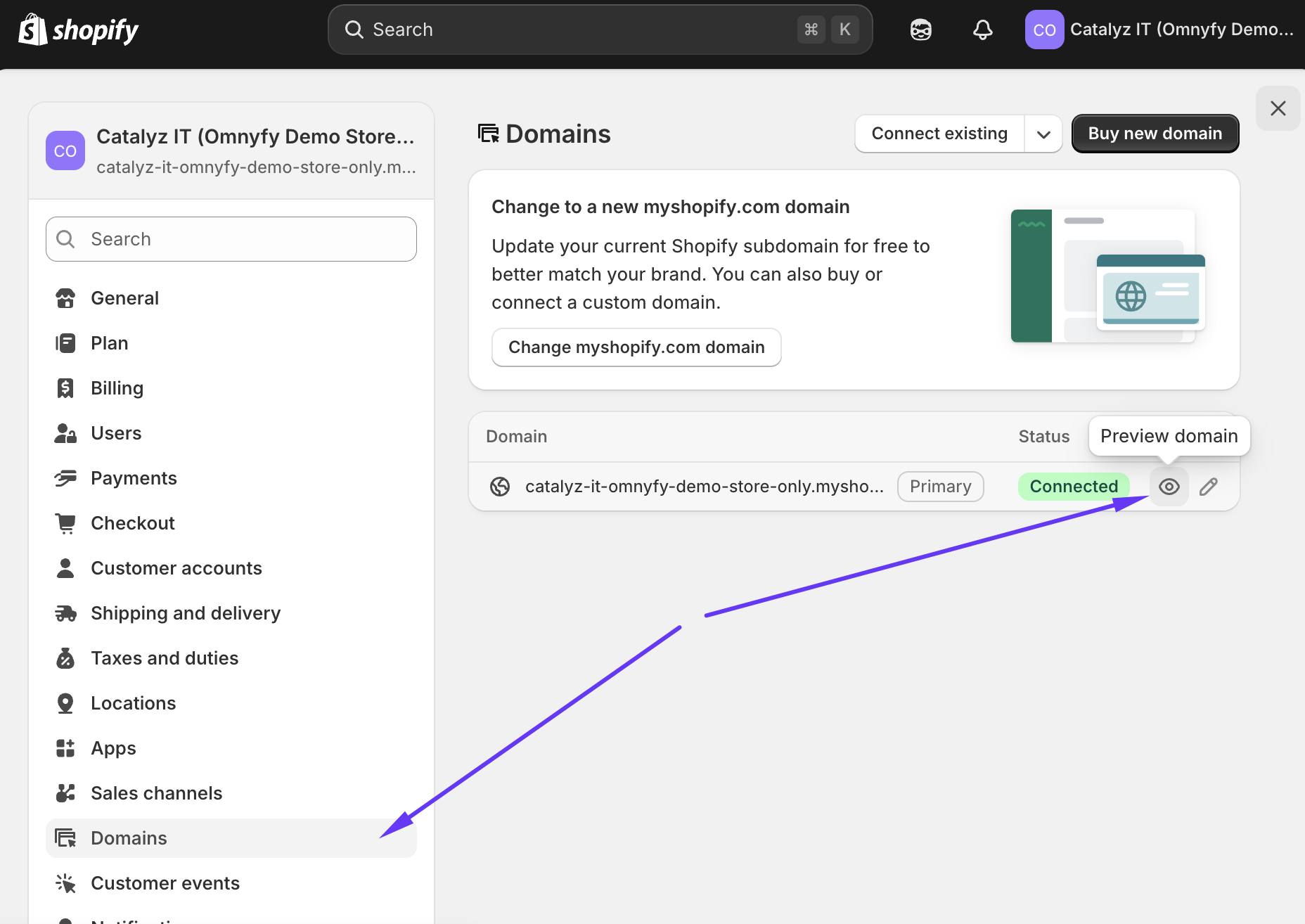
Task: Click the Billing receipt icon
Action: pyautogui.click(x=65, y=388)
